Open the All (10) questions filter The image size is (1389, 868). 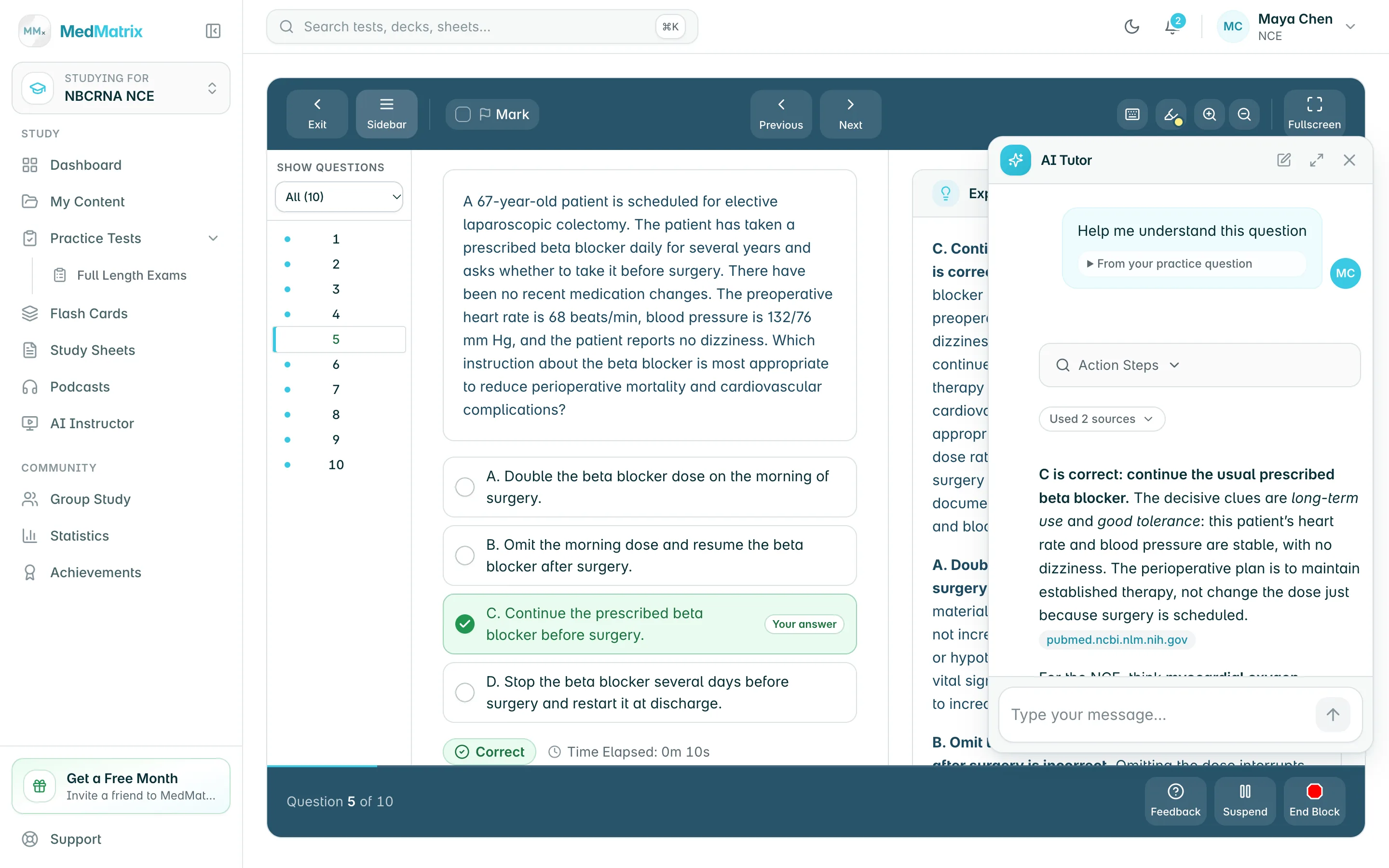[339, 197]
